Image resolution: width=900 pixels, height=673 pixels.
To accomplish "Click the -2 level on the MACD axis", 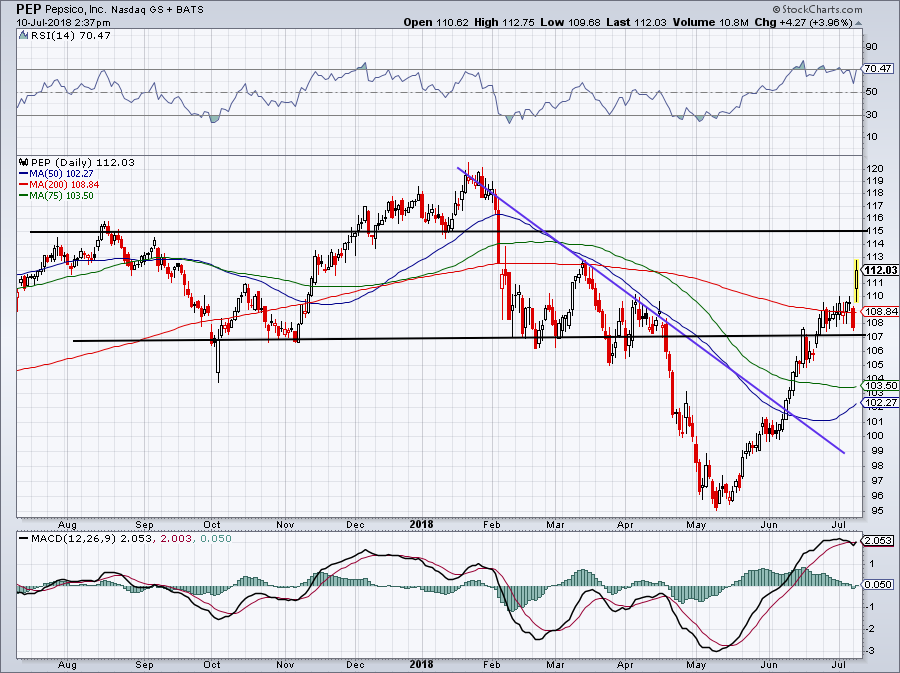I will pyautogui.click(x=871, y=629).
